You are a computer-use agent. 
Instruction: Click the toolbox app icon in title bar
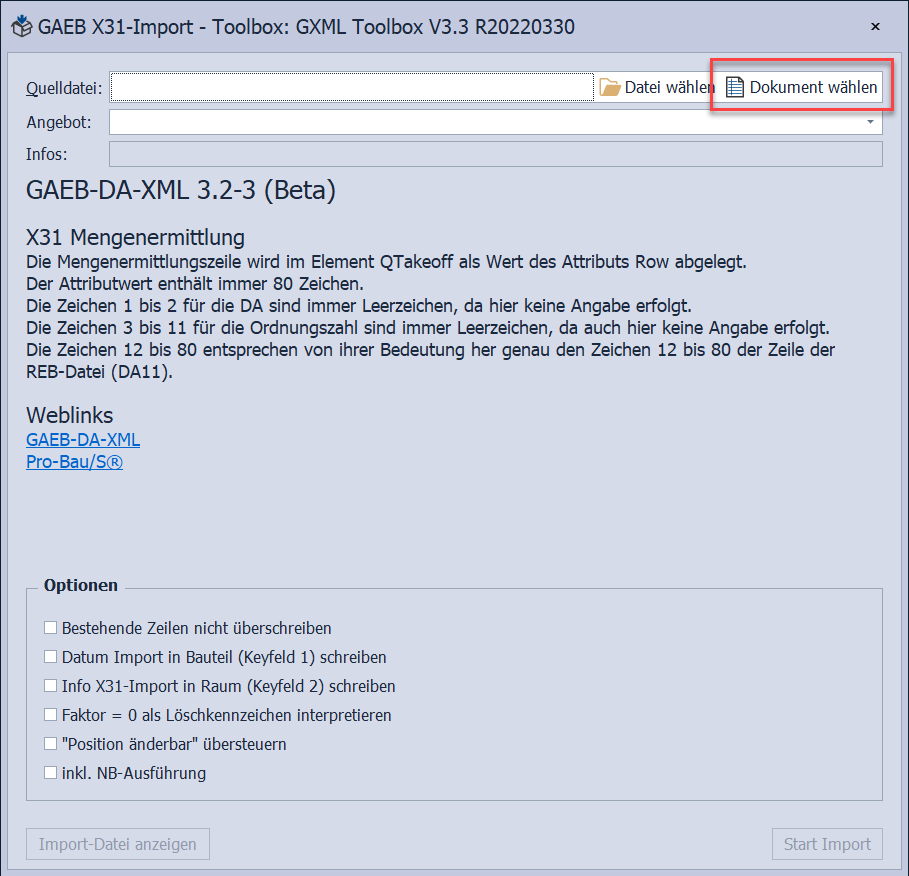(x=22, y=27)
